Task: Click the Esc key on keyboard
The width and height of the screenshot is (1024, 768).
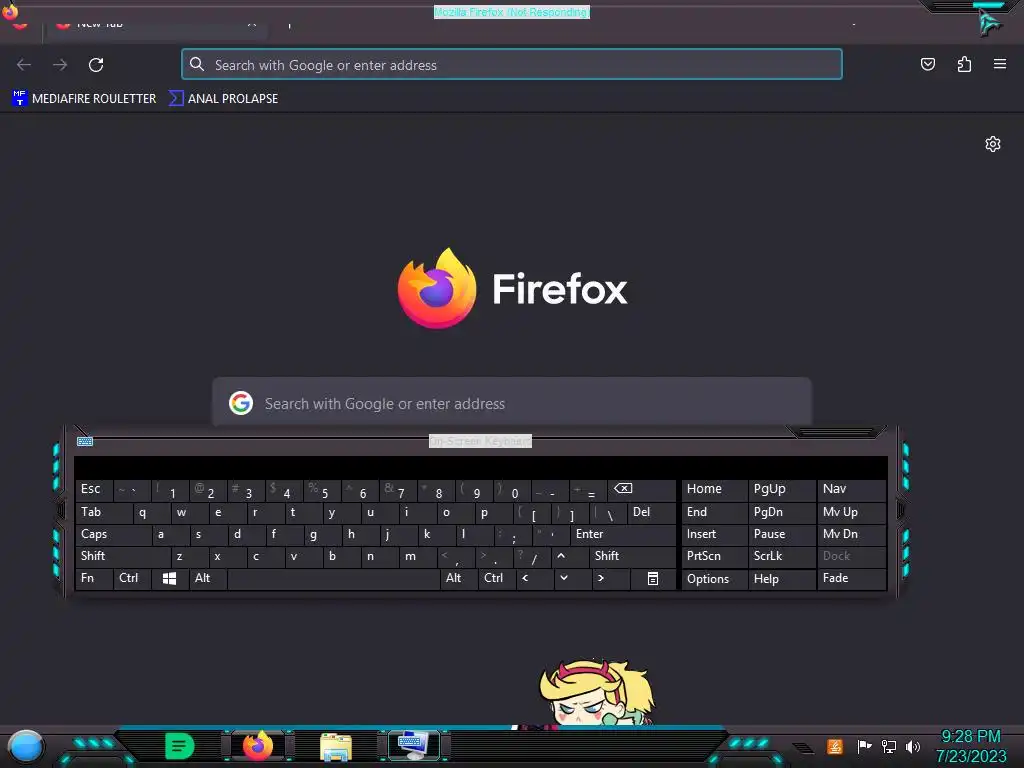Action: coord(93,489)
